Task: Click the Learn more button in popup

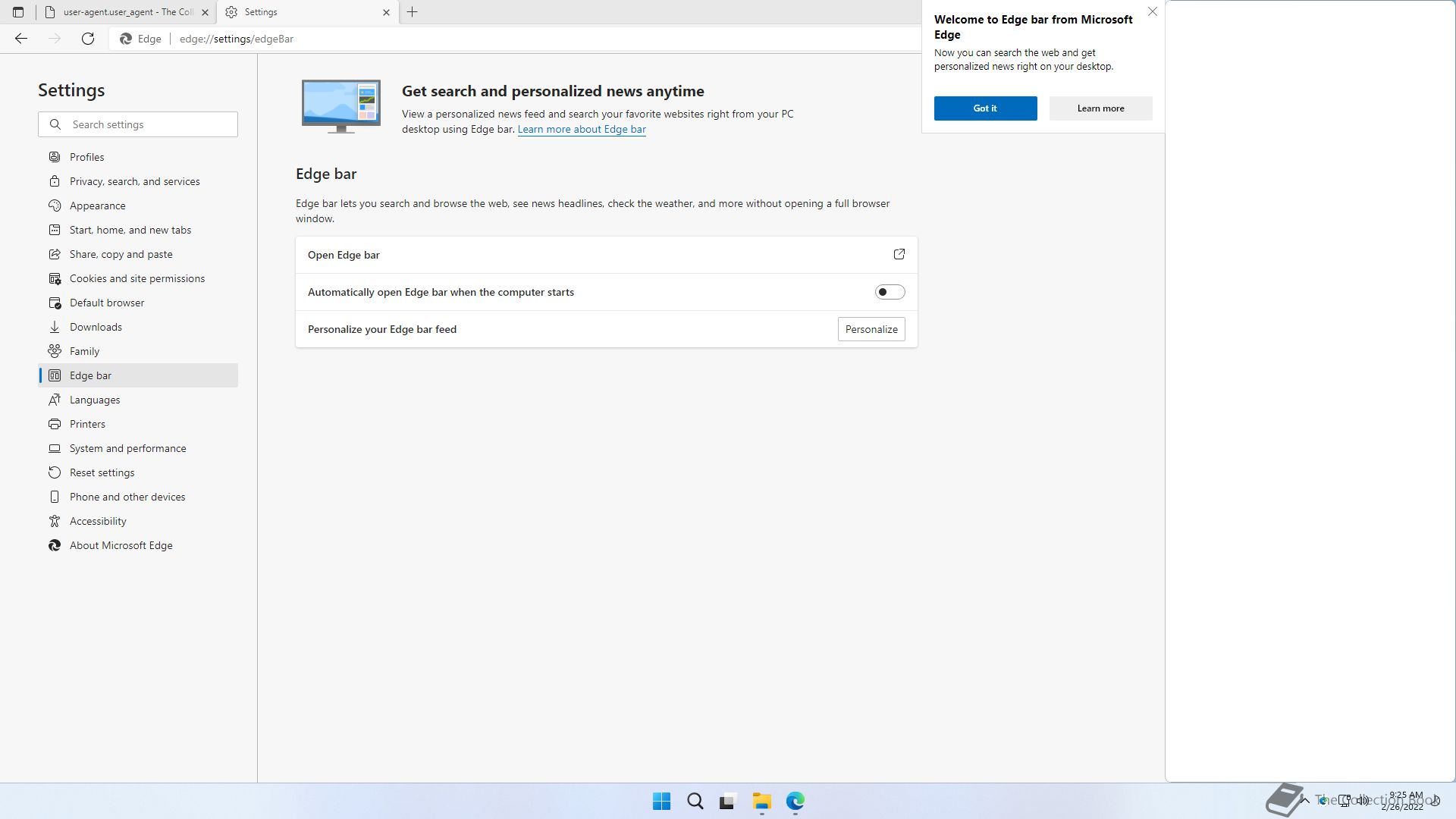Action: point(1100,108)
